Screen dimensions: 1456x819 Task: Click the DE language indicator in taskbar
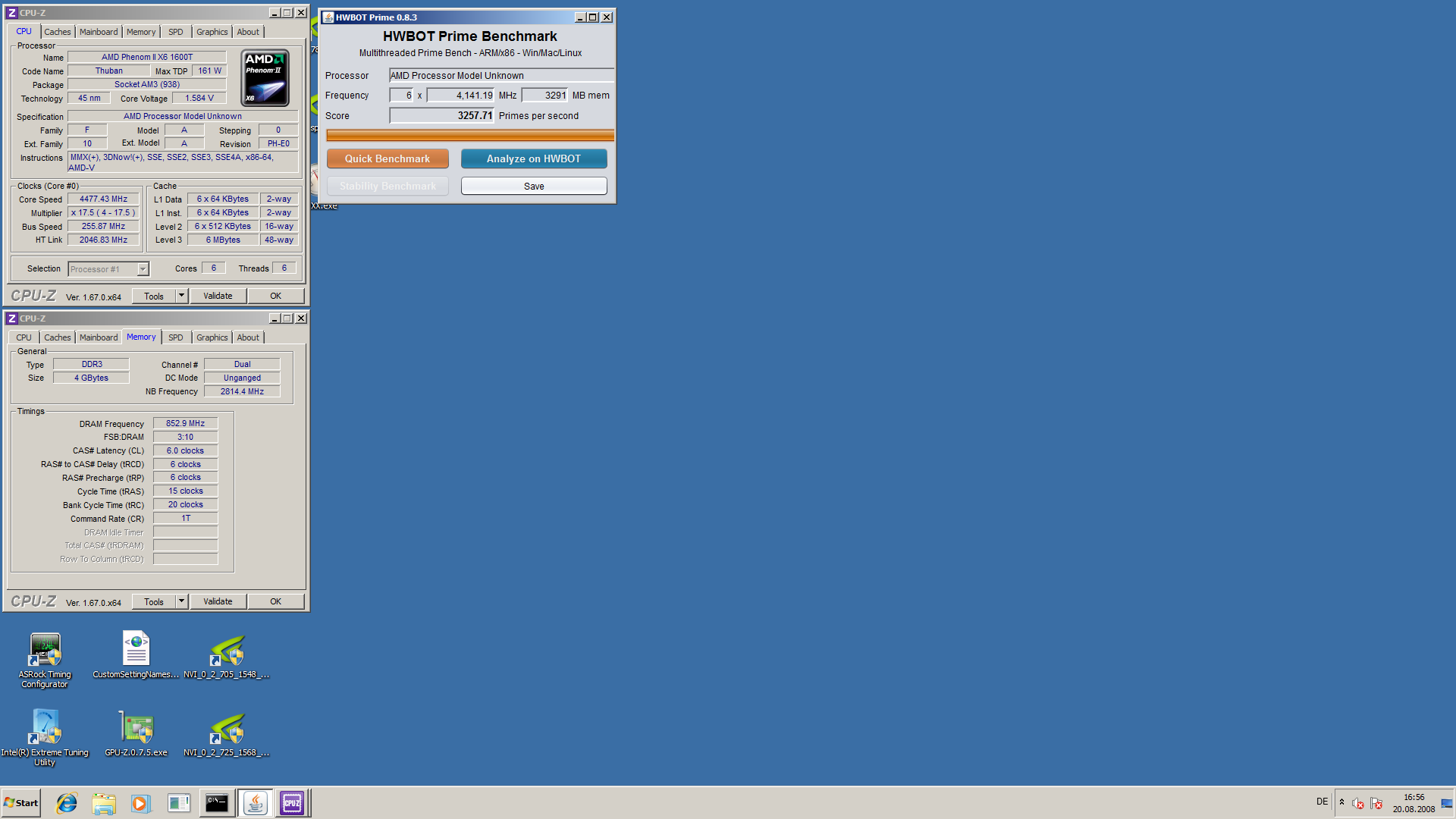pos(1322,802)
